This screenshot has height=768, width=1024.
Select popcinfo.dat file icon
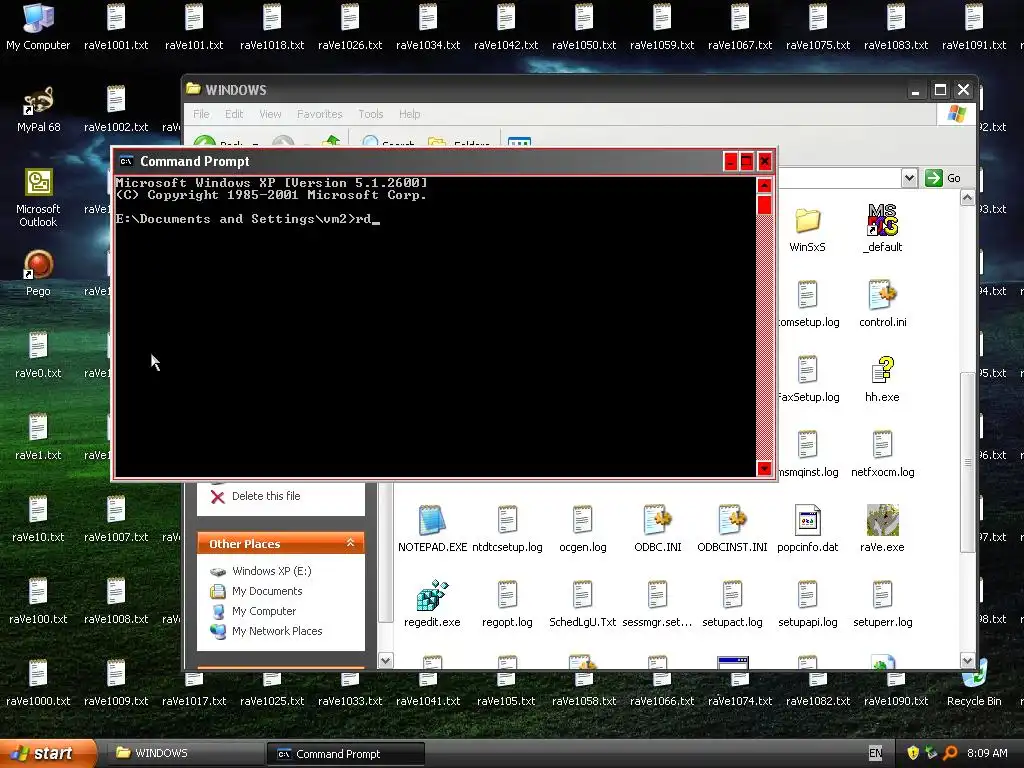(x=807, y=529)
